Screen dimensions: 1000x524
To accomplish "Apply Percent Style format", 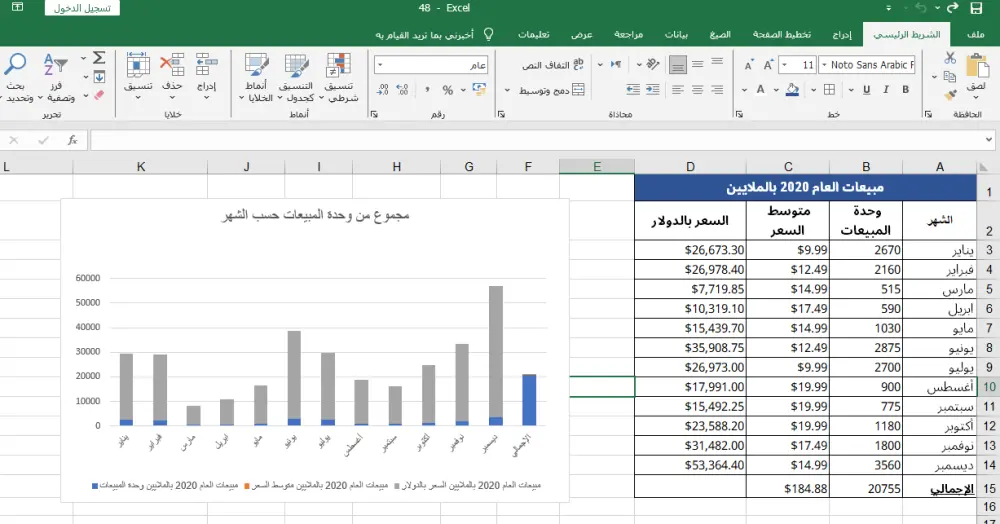I will pyautogui.click(x=448, y=91).
